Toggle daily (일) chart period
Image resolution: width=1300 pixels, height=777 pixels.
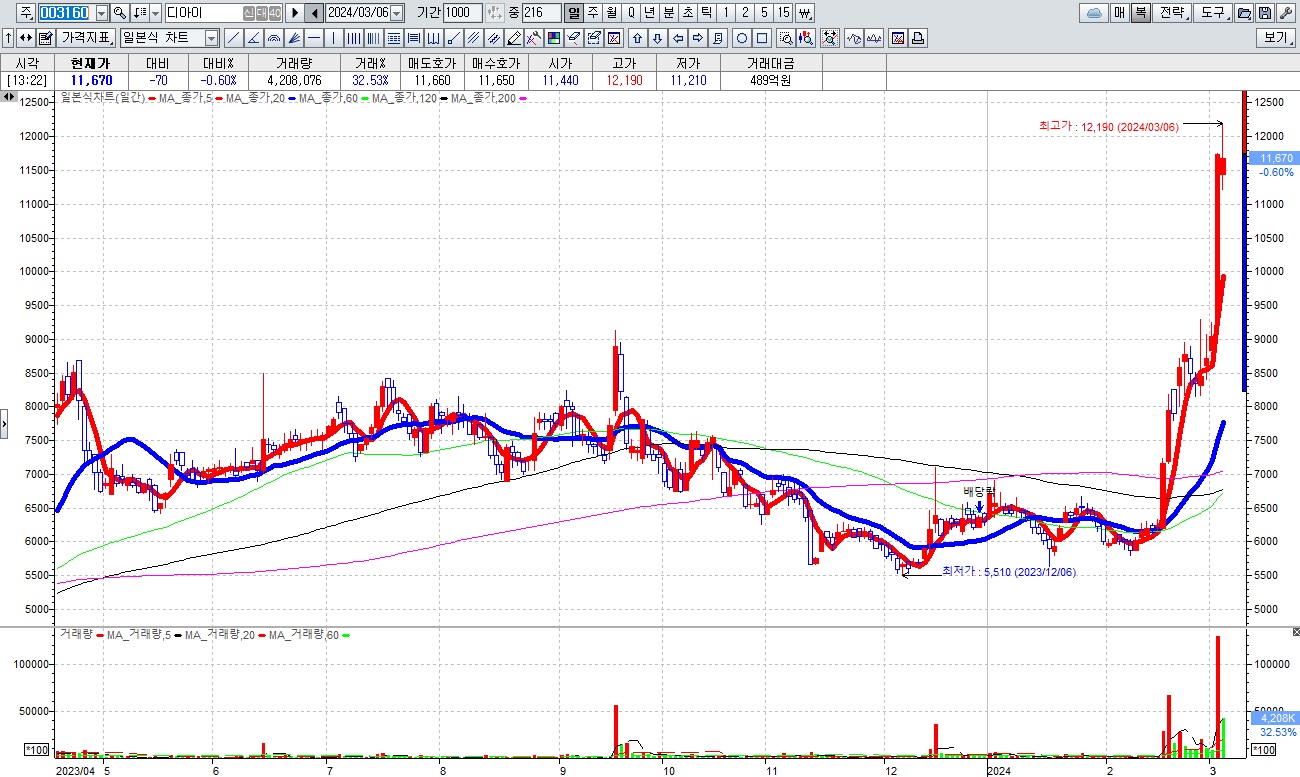point(574,13)
